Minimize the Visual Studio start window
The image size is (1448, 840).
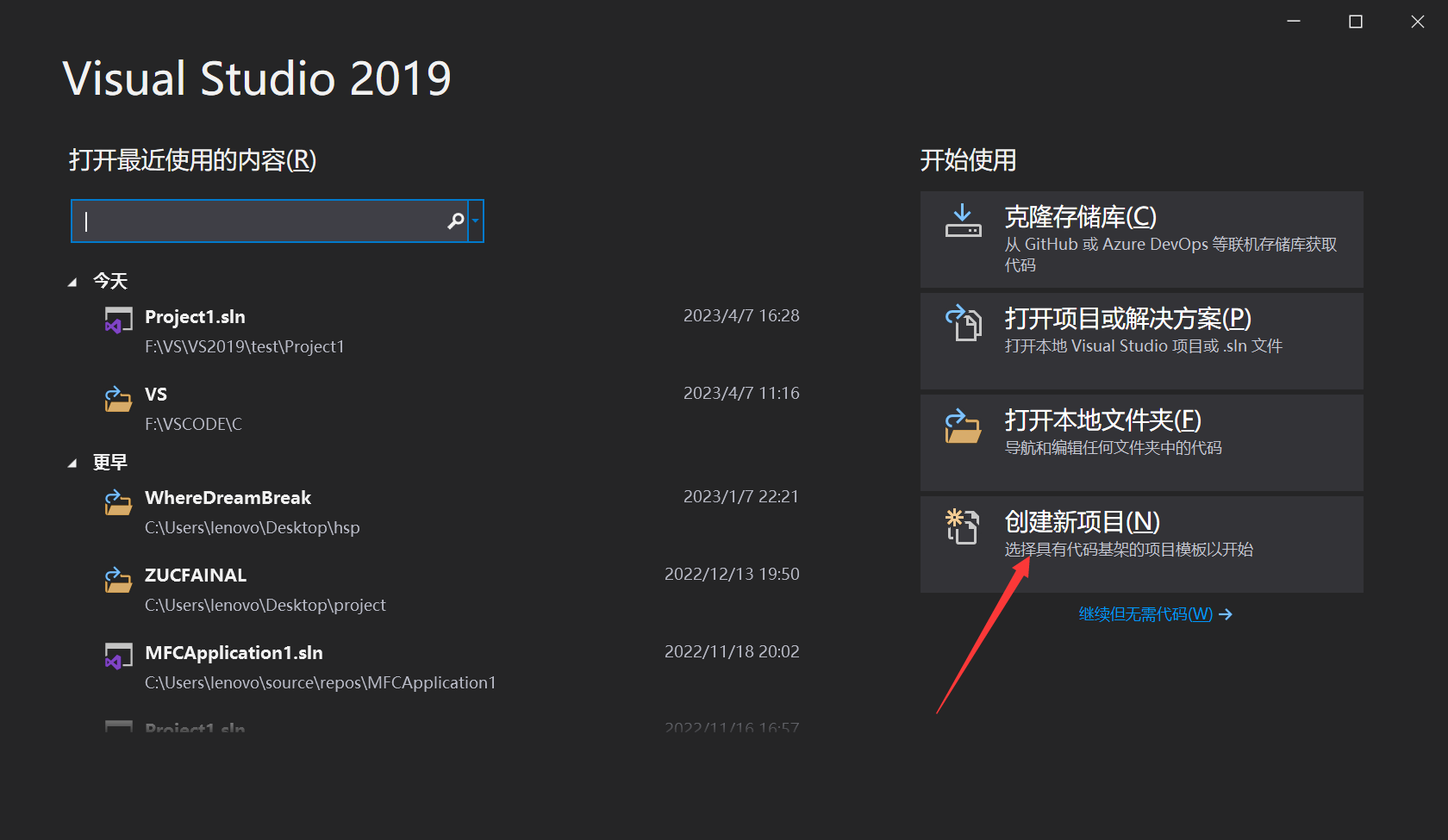1294,22
